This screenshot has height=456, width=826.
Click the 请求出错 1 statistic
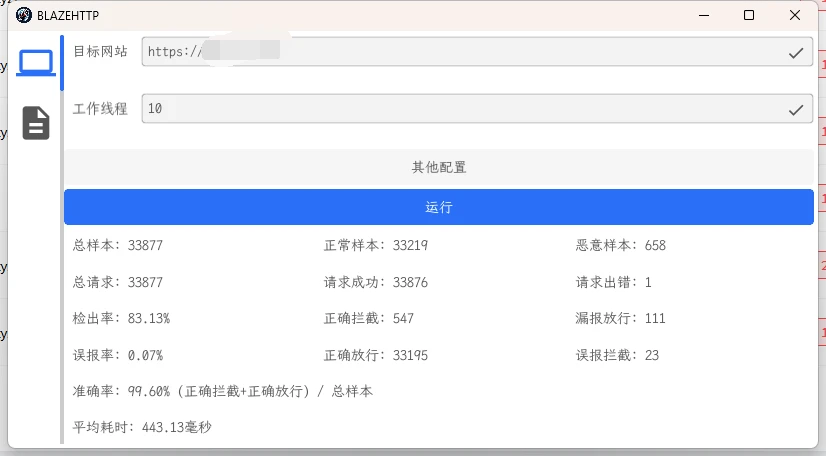coord(614,282)
